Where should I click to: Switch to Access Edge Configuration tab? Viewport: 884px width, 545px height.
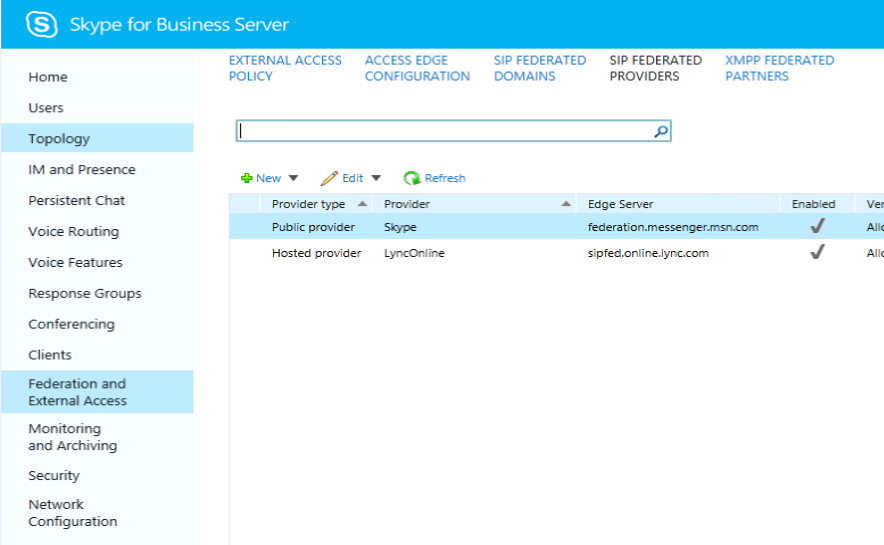tap(417, 68)
